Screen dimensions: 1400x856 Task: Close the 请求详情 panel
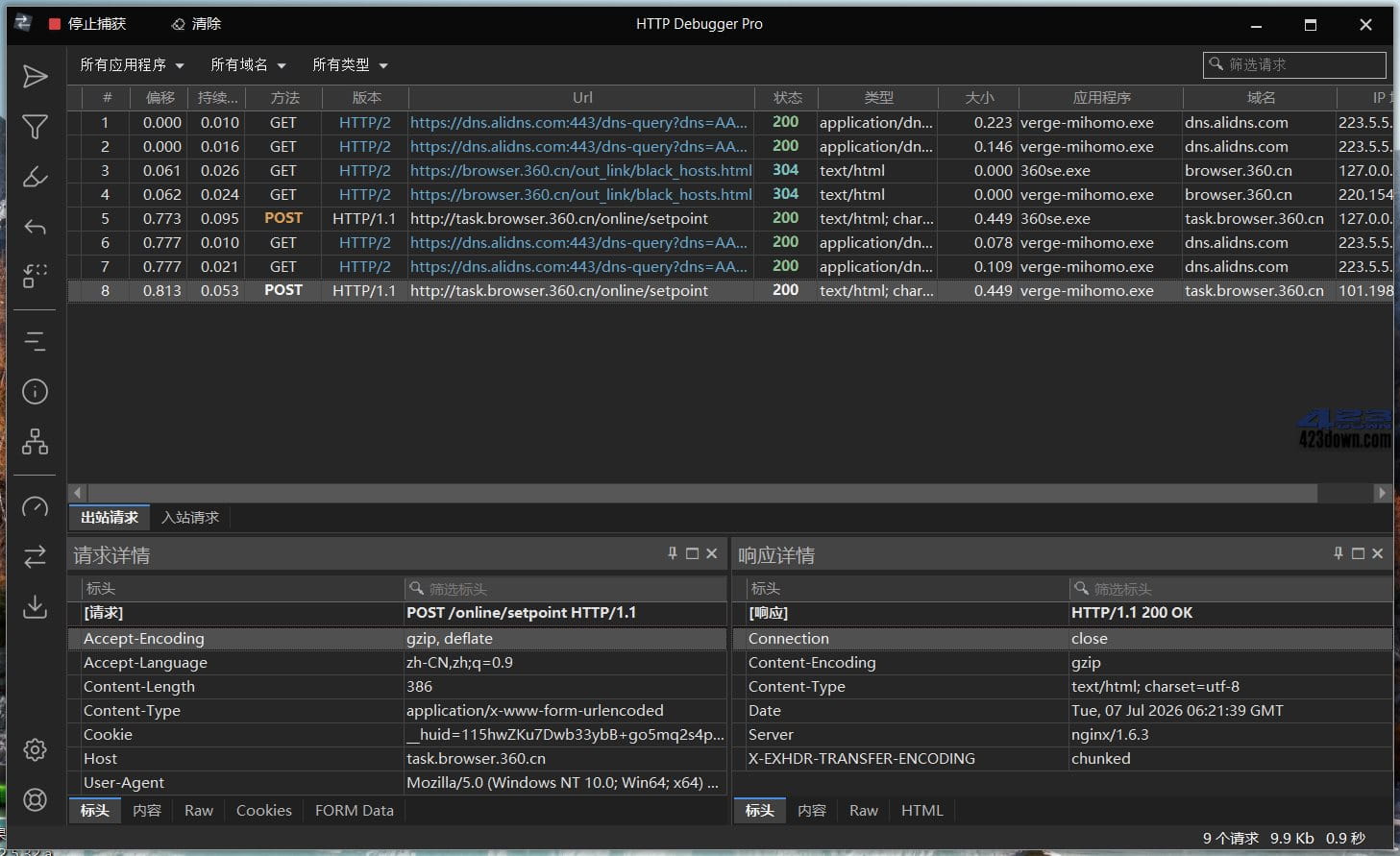point(712,553)
